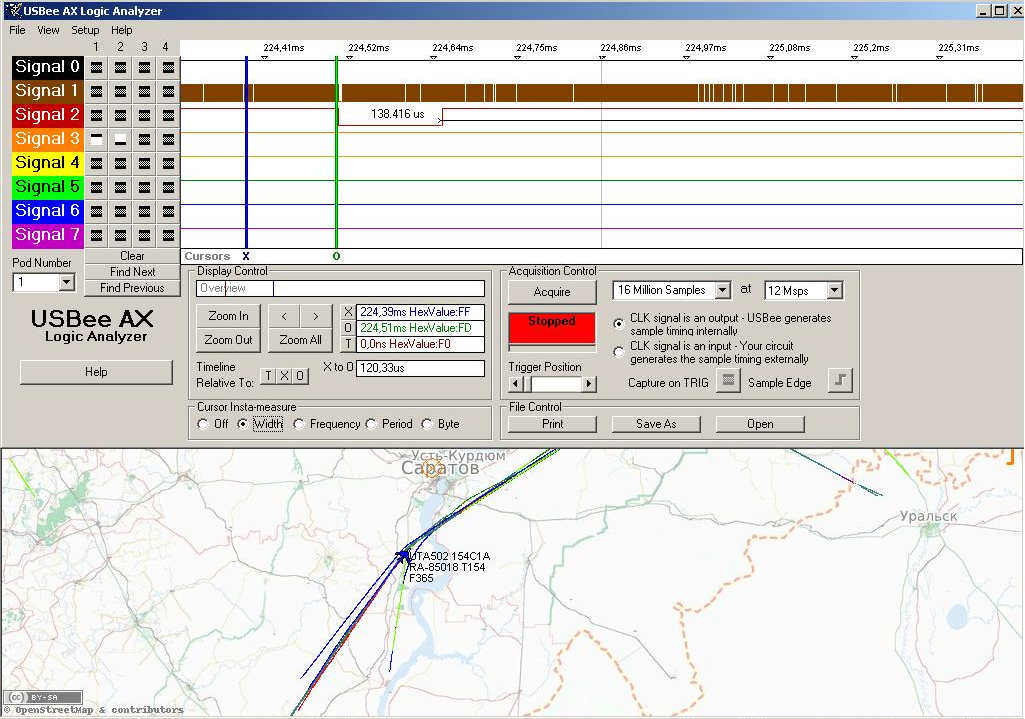Set timeline relative to X cursor
The width and height of the screenshot is (1025, 719).
tap(284, 376)
